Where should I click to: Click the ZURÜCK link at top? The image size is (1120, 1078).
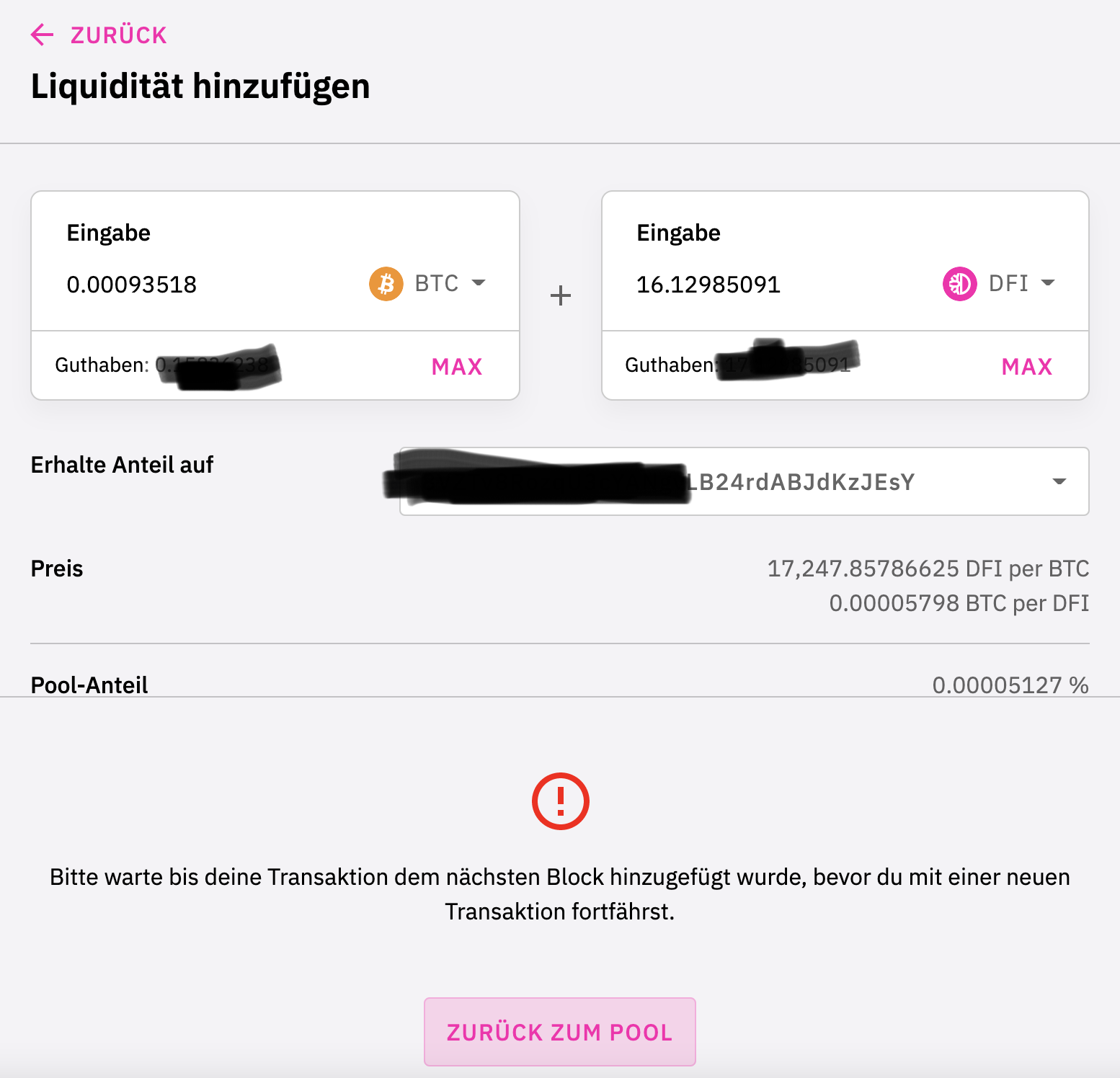(119, 35)
